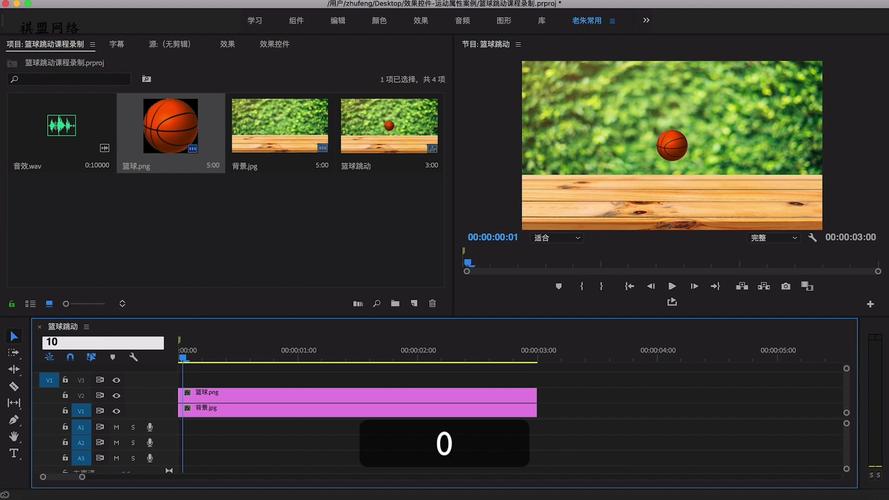Viewport: 889px width, 500px height.
Task: Select the Razor tool
Action: point(14,387)
